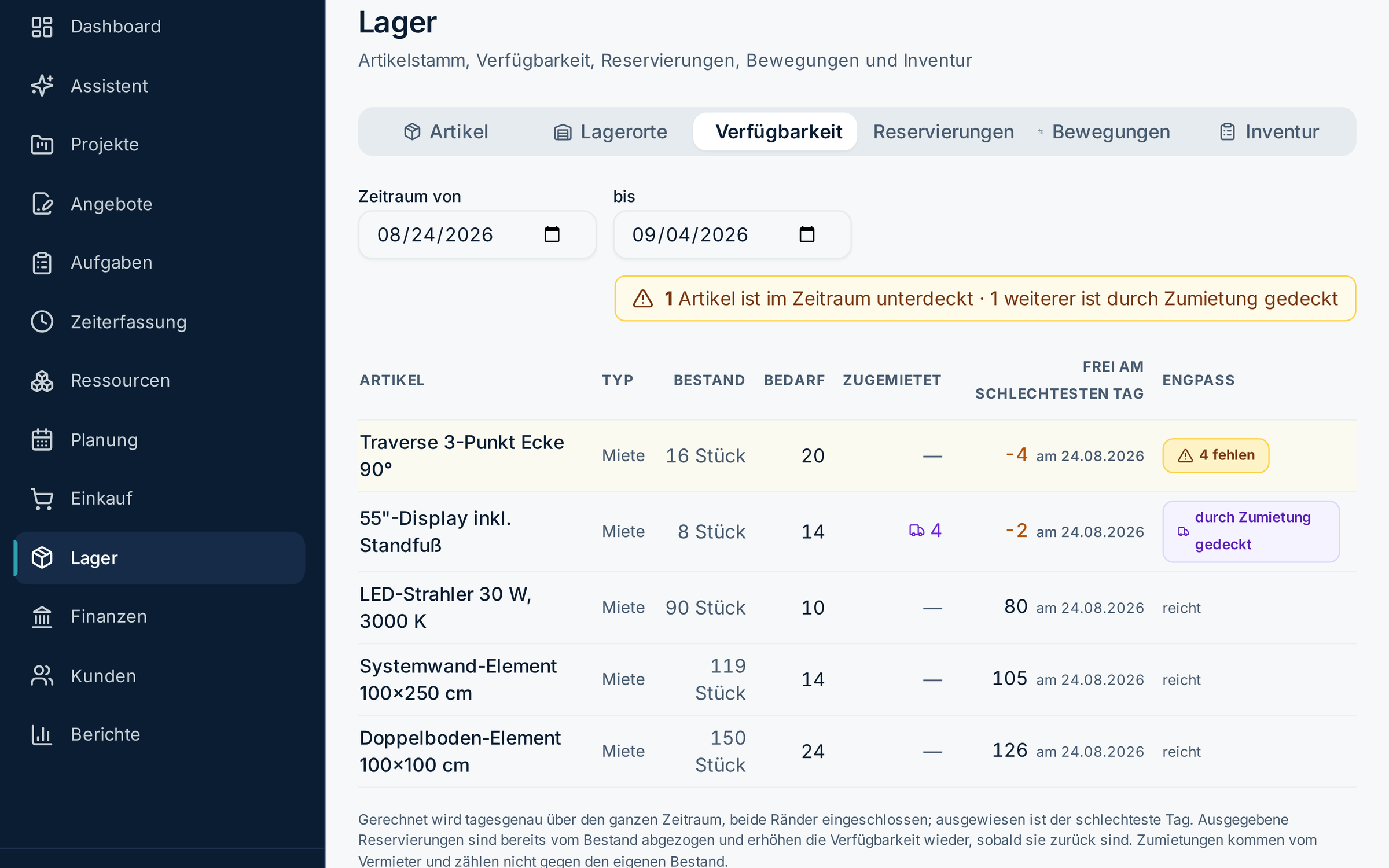The image size is (1389, 868).
Task: Focus the bis date field 09/04/2026
Action: pyautogui.click(x=732, y=234)
